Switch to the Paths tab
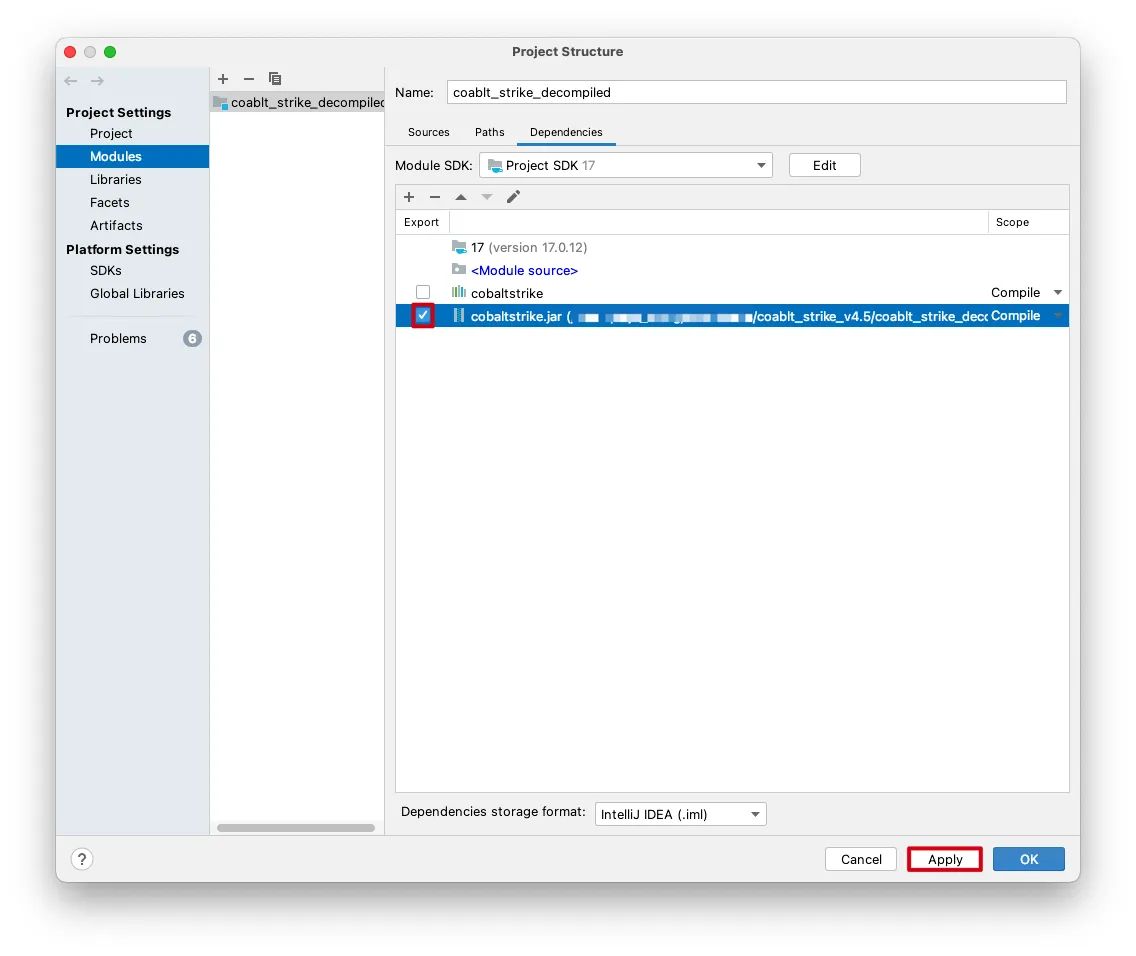 pyautogui.click(x=490, y=132)
